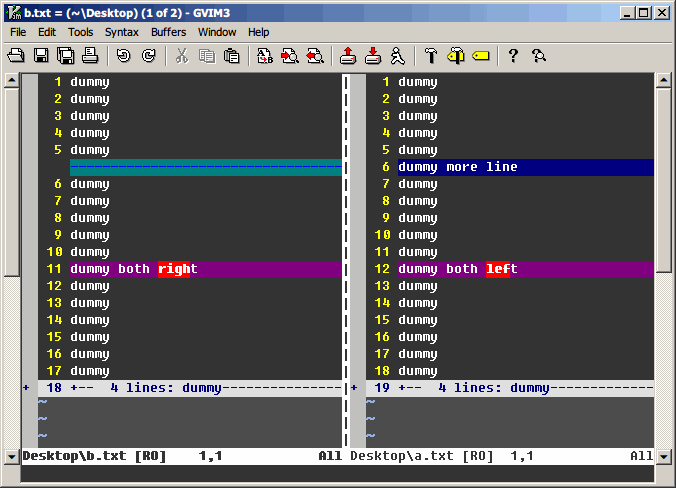The height and width of the screenshot is (488, 676).
Task: Undo the last change via the toolbar
Action: pos(124,56)
